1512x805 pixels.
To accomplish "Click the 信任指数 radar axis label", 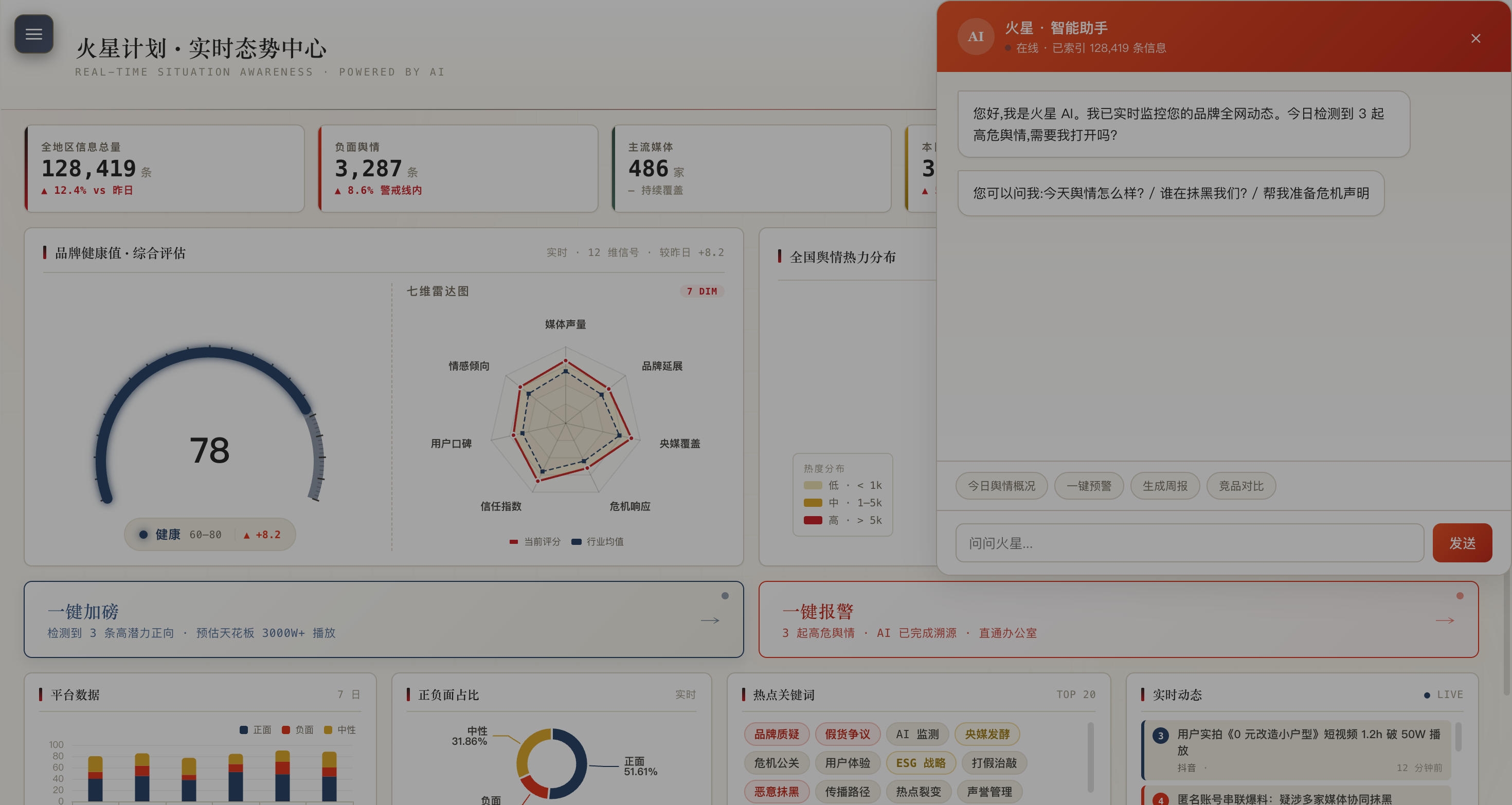I will coord(501,506).
